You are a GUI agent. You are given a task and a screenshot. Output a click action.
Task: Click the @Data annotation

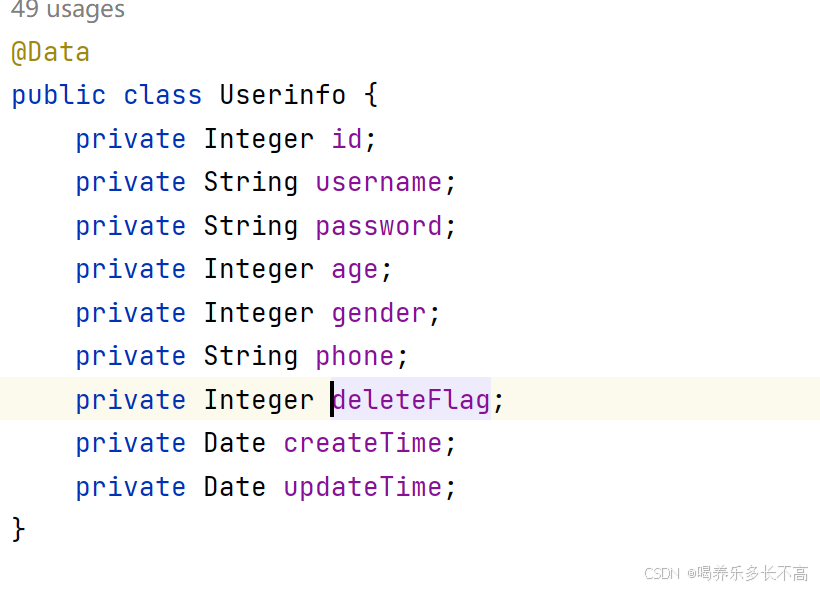pyautogui.click(x=51, y=52)
